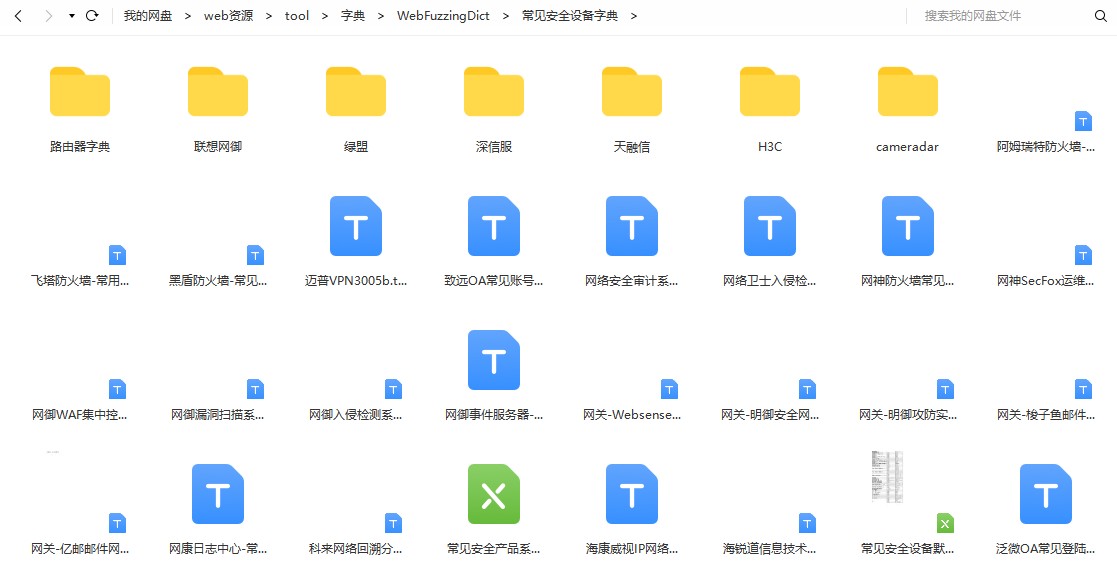Click the 路由器字典 folder name
This screenshot has width=1117, height=585.
tap(80, 147)
